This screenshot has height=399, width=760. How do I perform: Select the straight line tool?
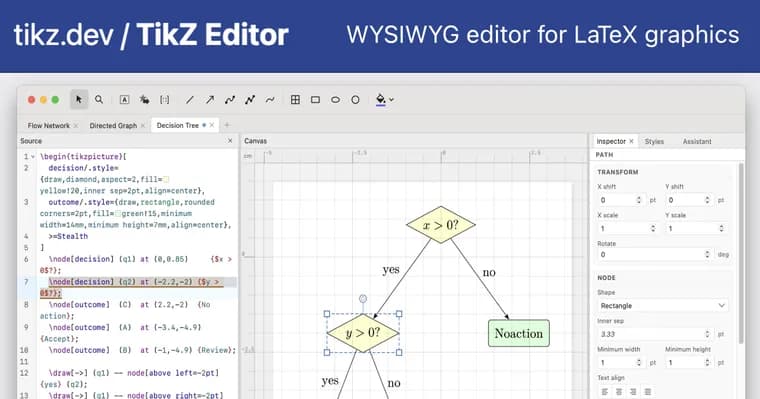coord(190,99)
